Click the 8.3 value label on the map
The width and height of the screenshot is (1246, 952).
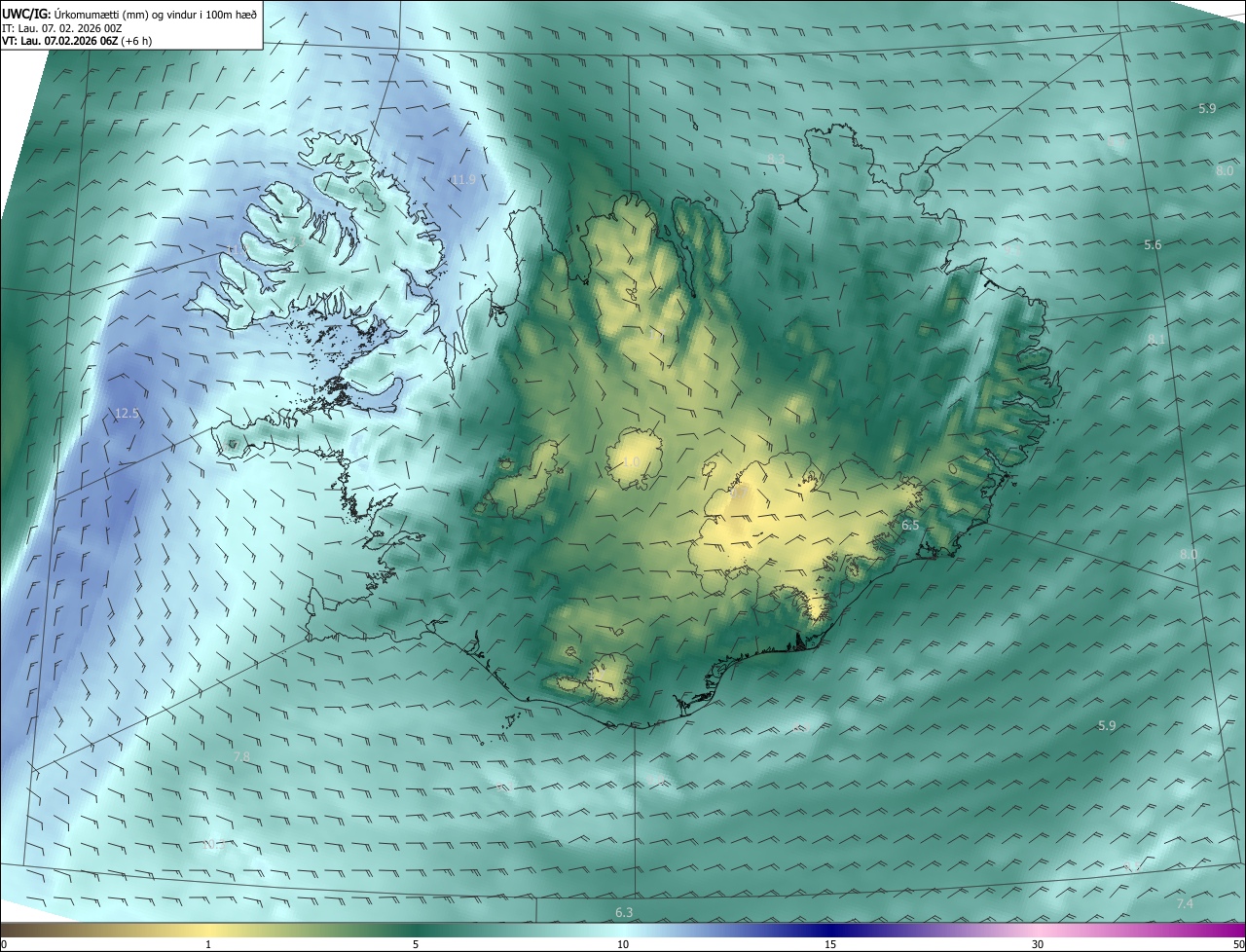[x=776, y=159]
